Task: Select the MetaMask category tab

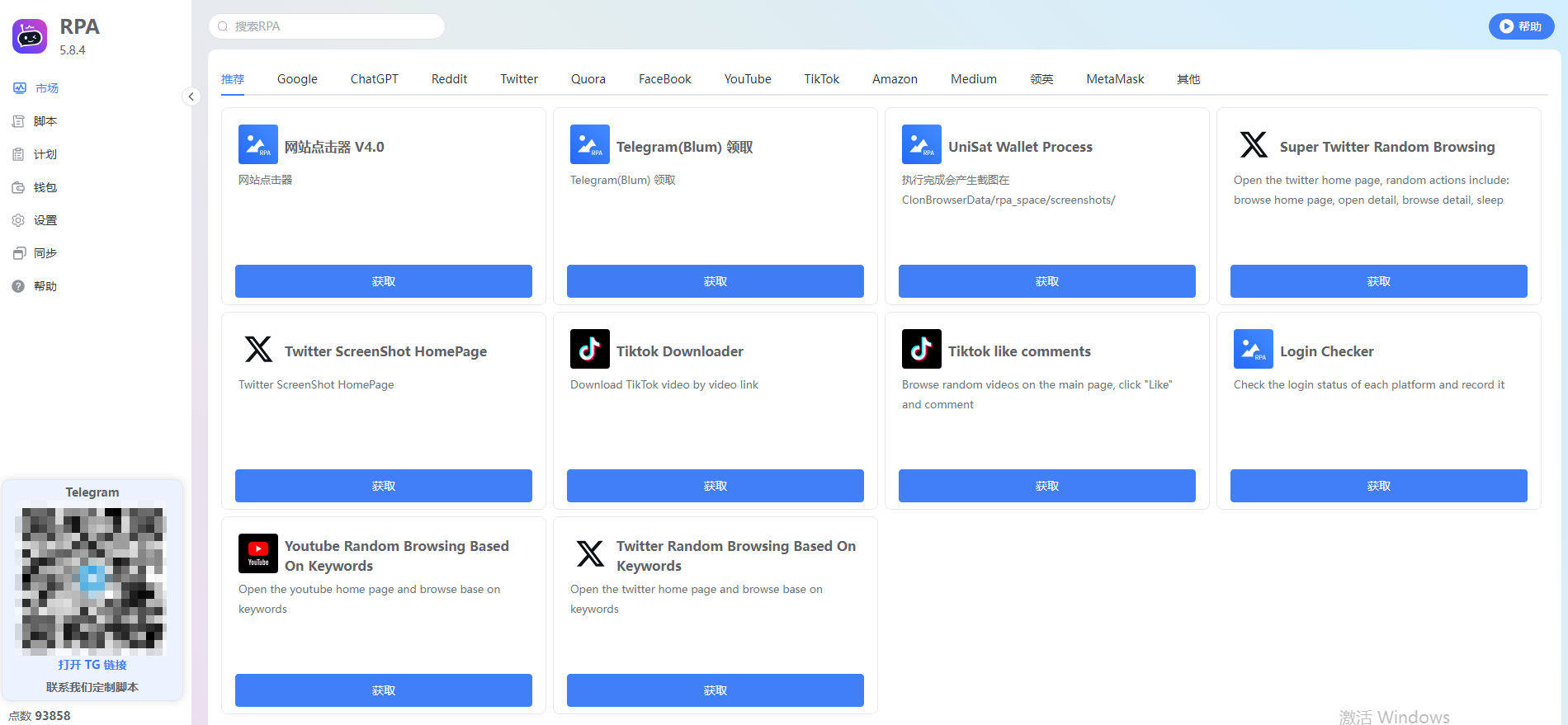Action: (1114, 79)
